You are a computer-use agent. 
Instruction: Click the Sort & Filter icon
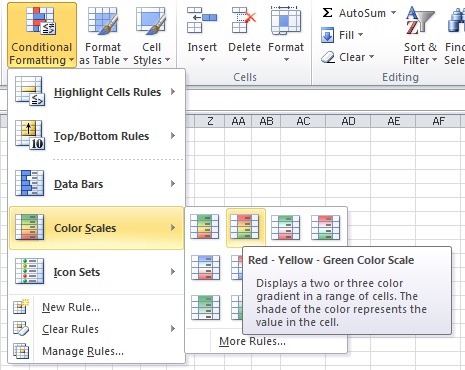tap(420, 21)
